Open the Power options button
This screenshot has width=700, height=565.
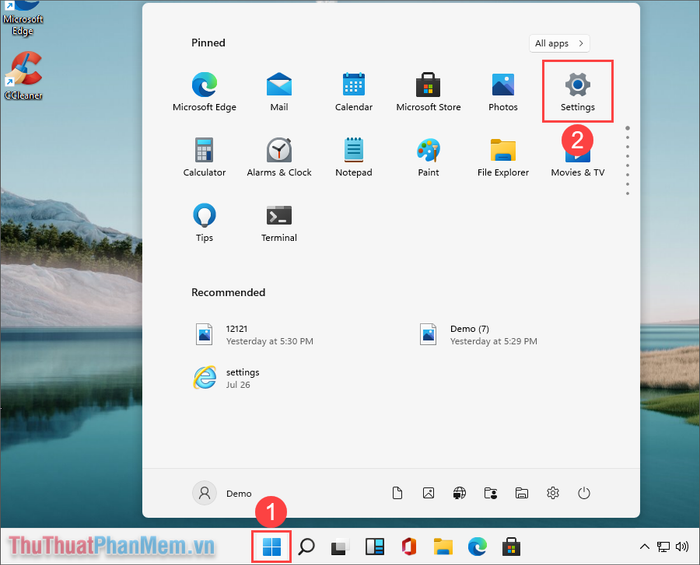coord(584,493)
